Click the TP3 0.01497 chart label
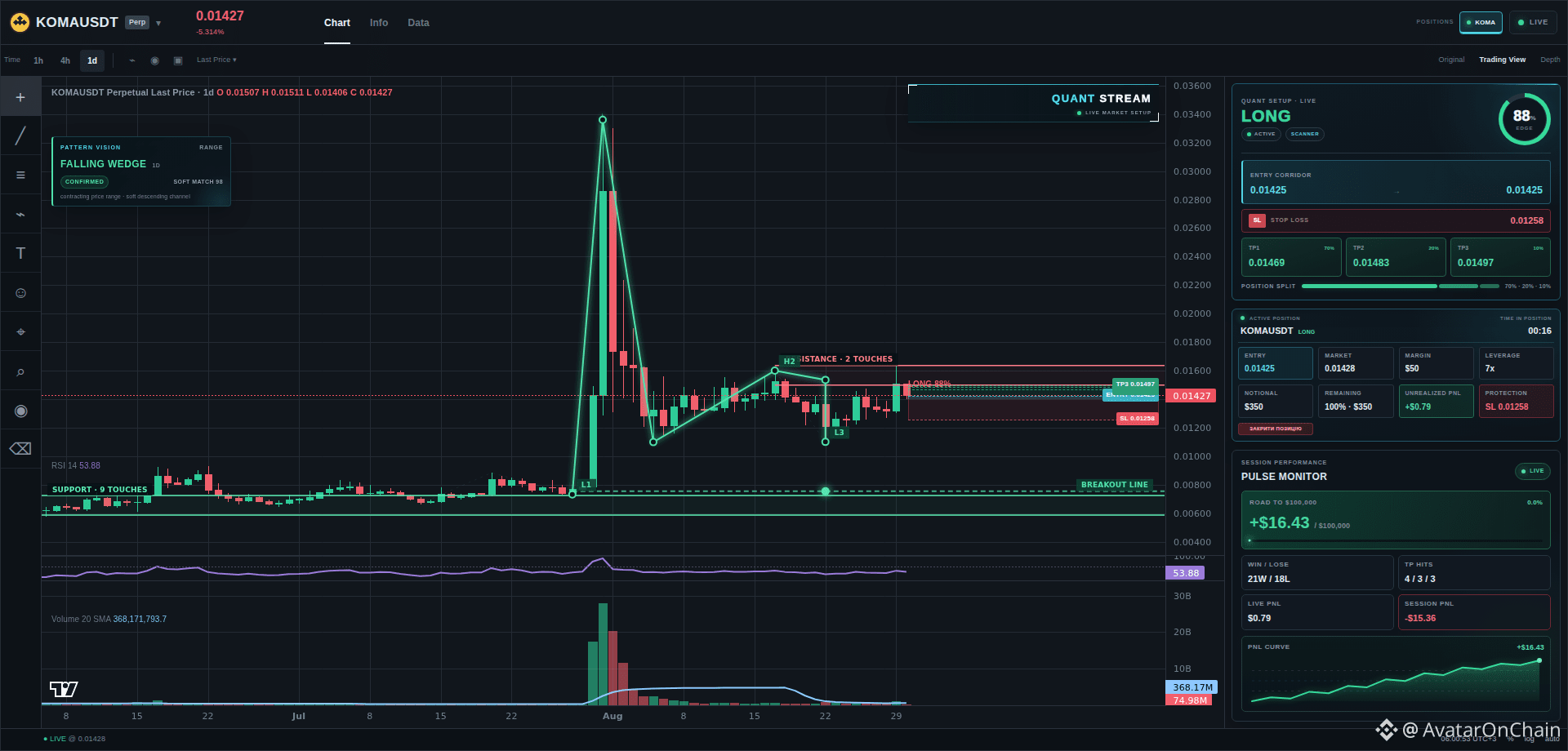The width and height of the screenshot is (1568, 751). [1135, 384]
